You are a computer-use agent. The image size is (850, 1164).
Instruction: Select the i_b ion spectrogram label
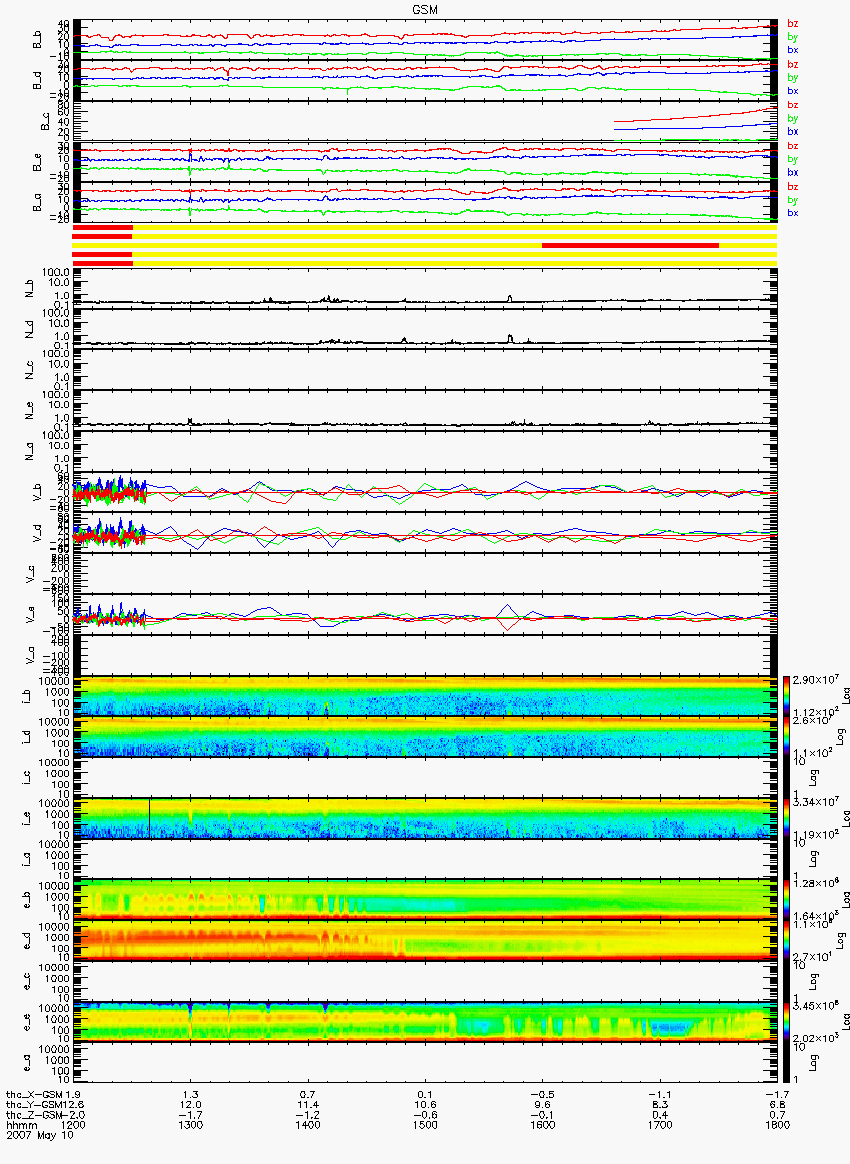coord(25,696)
